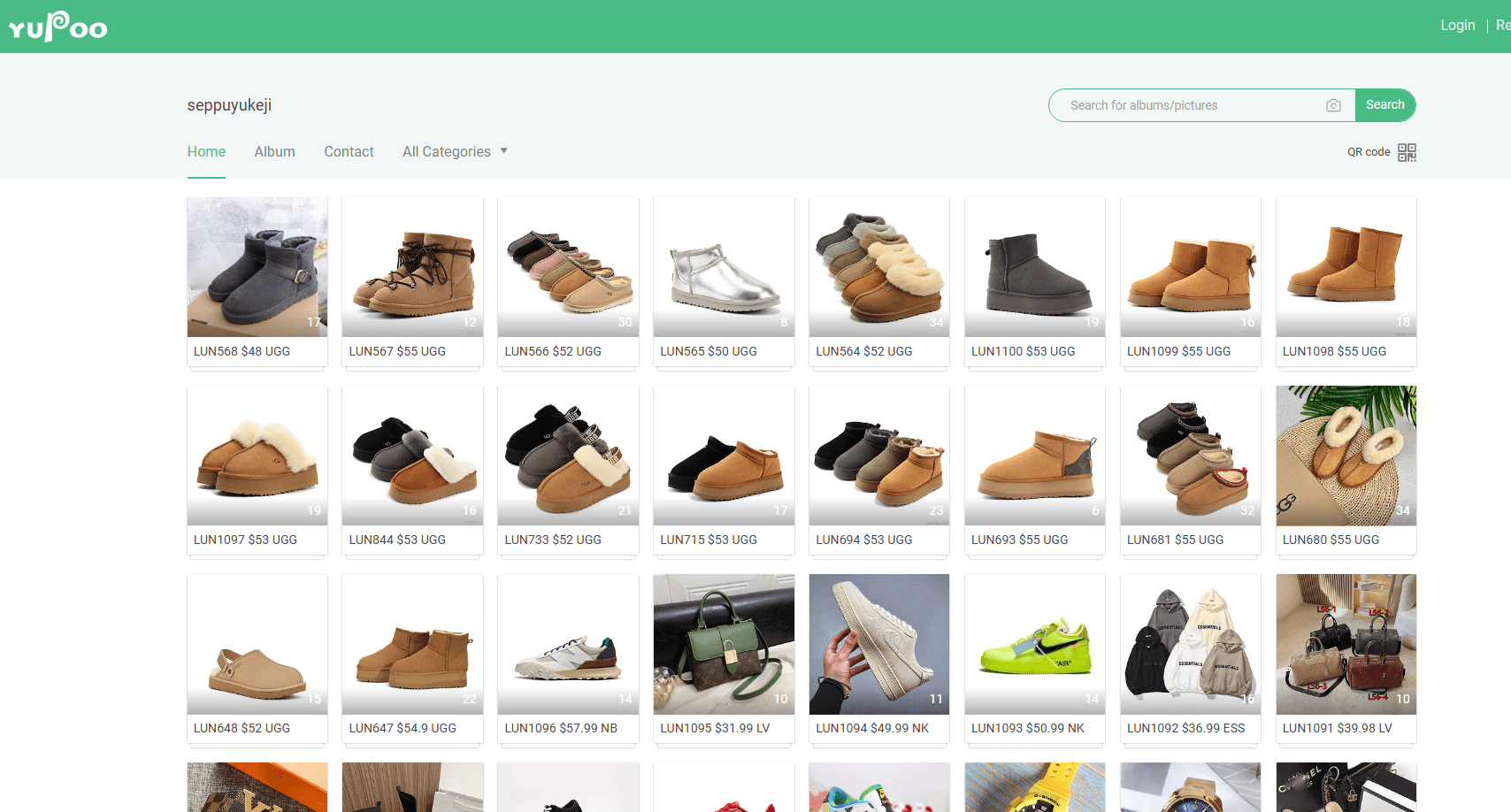
Task: Open LUN693 $55 UGG album thumbnail
Action: click(x=1035, y=456)
